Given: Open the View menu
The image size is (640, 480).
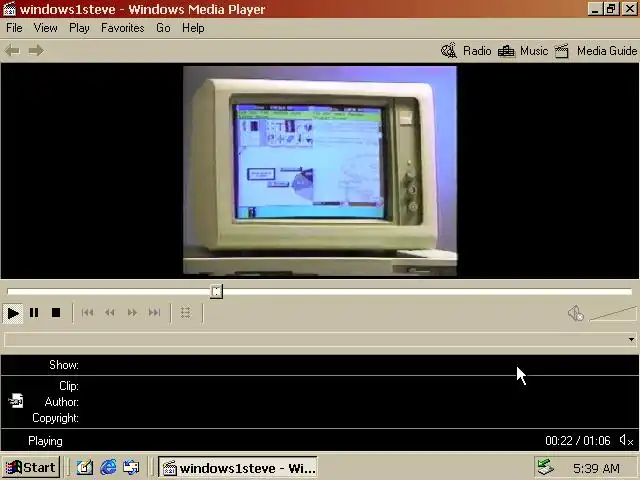Looking at the screenshot, I should (45, 28).
